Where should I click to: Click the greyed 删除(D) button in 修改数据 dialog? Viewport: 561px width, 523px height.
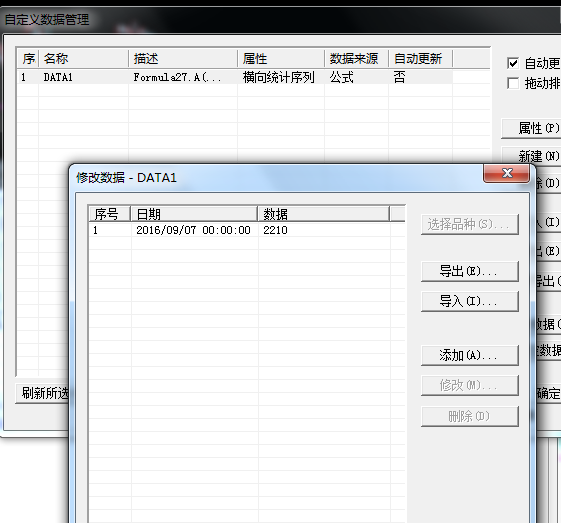click(470, 416)
